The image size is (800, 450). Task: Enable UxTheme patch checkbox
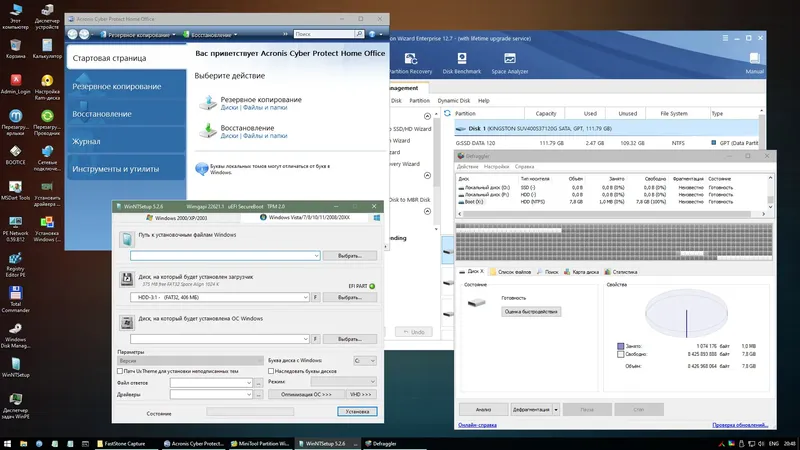[120, 371]
